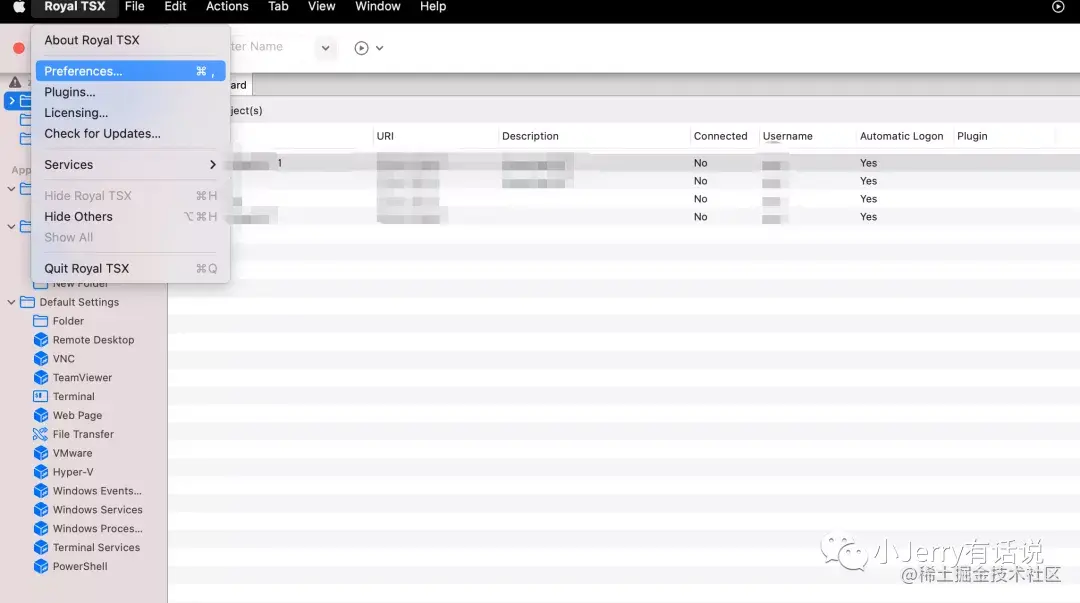Screen dimensions: 1080x603
Task: Select the Terminal icon
Action: click(x=41, y=396)
